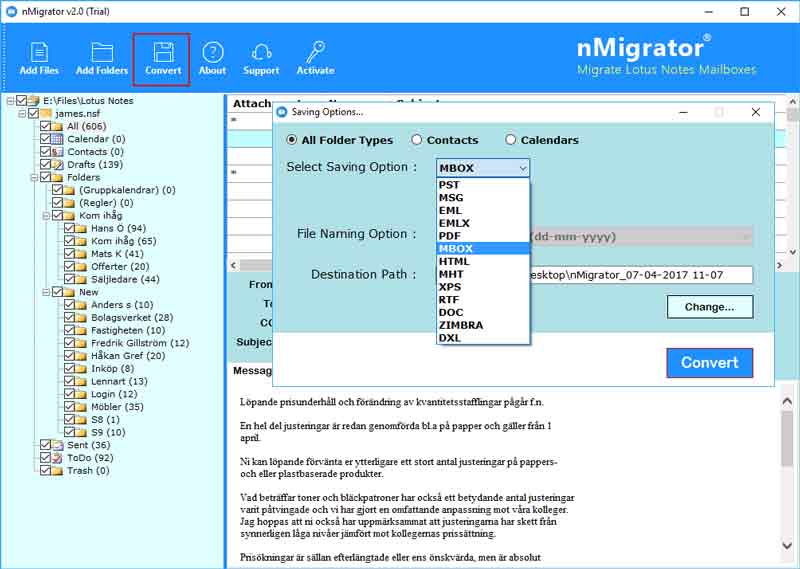This screenshot has width=800, height=569.
Task: Click the nMigrator app icon in title bar
Action: click(11, 11)
